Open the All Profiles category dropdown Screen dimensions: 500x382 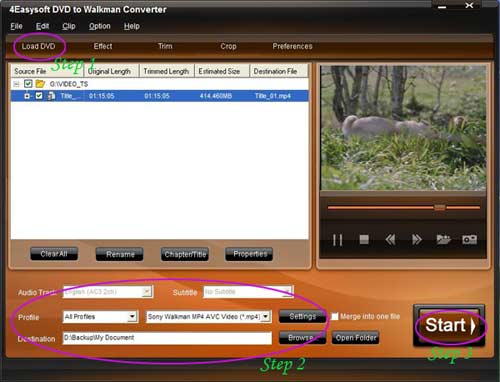pyautogui.click(x=132, y=316)
